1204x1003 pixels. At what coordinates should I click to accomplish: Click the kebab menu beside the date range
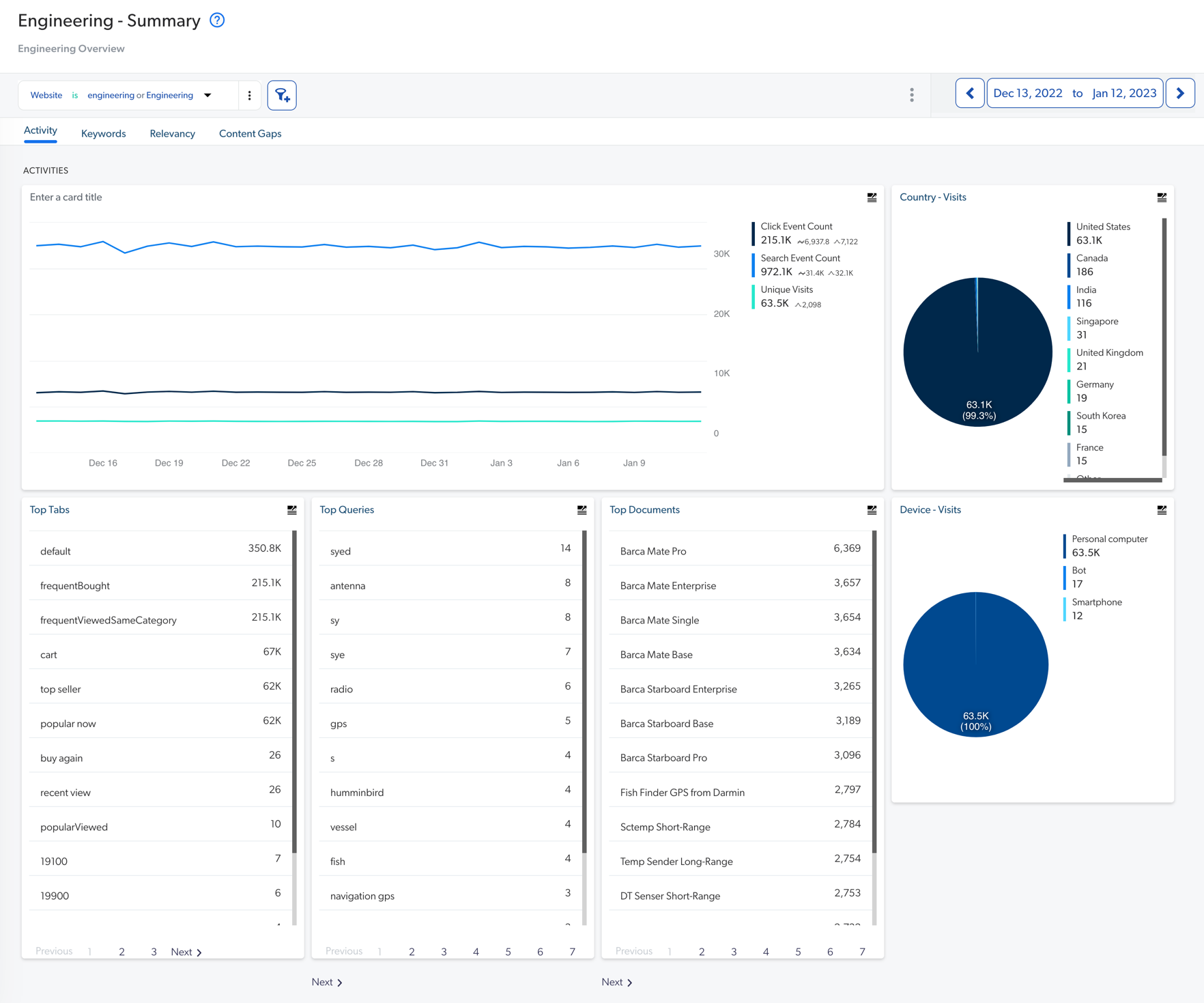[x=912, y=95]
